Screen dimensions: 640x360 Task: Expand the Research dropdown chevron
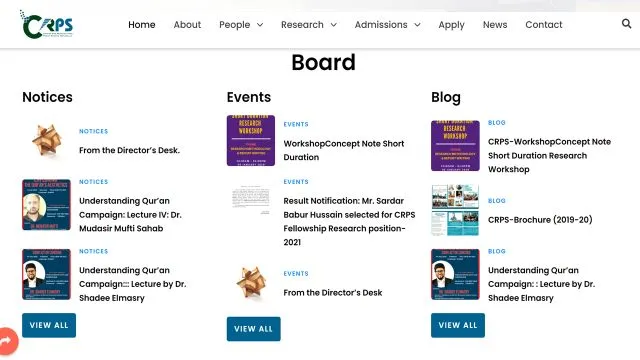[334, 25]
